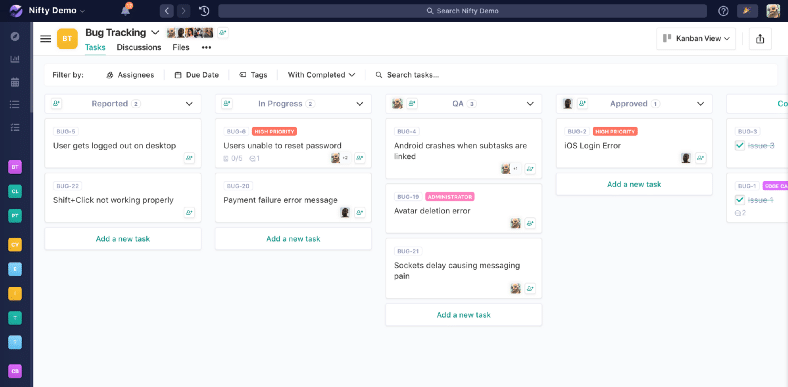The height and width of the screenshot is (387, 788).
Task: Open the Kanban View dropdown
Action: tap(696, 39)
